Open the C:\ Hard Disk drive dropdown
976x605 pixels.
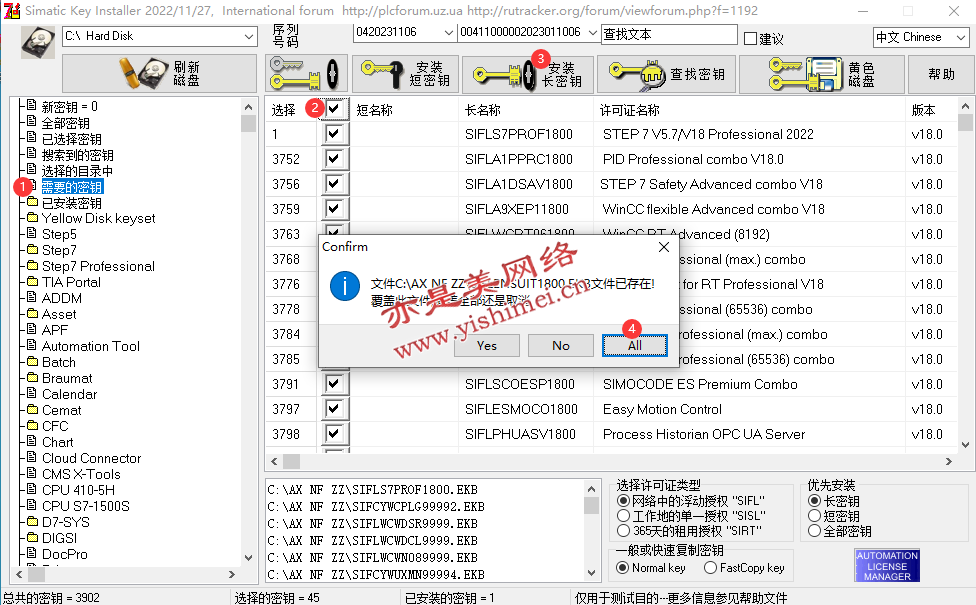(x=248, y=36)
